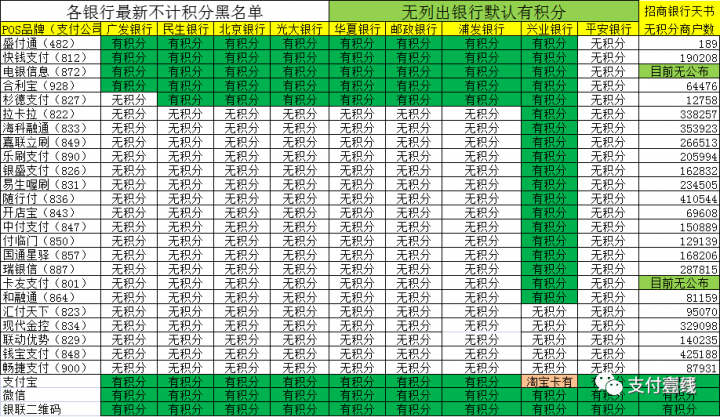
Task: Select the row label 和融通（864）
Action: pyautogui.click(x=51, y=298)
